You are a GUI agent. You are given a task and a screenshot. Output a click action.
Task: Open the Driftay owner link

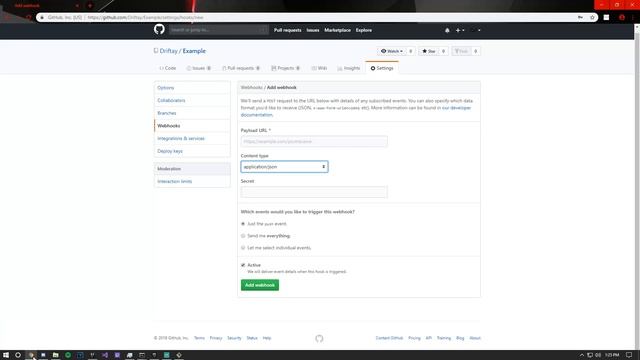pos(168,51)
